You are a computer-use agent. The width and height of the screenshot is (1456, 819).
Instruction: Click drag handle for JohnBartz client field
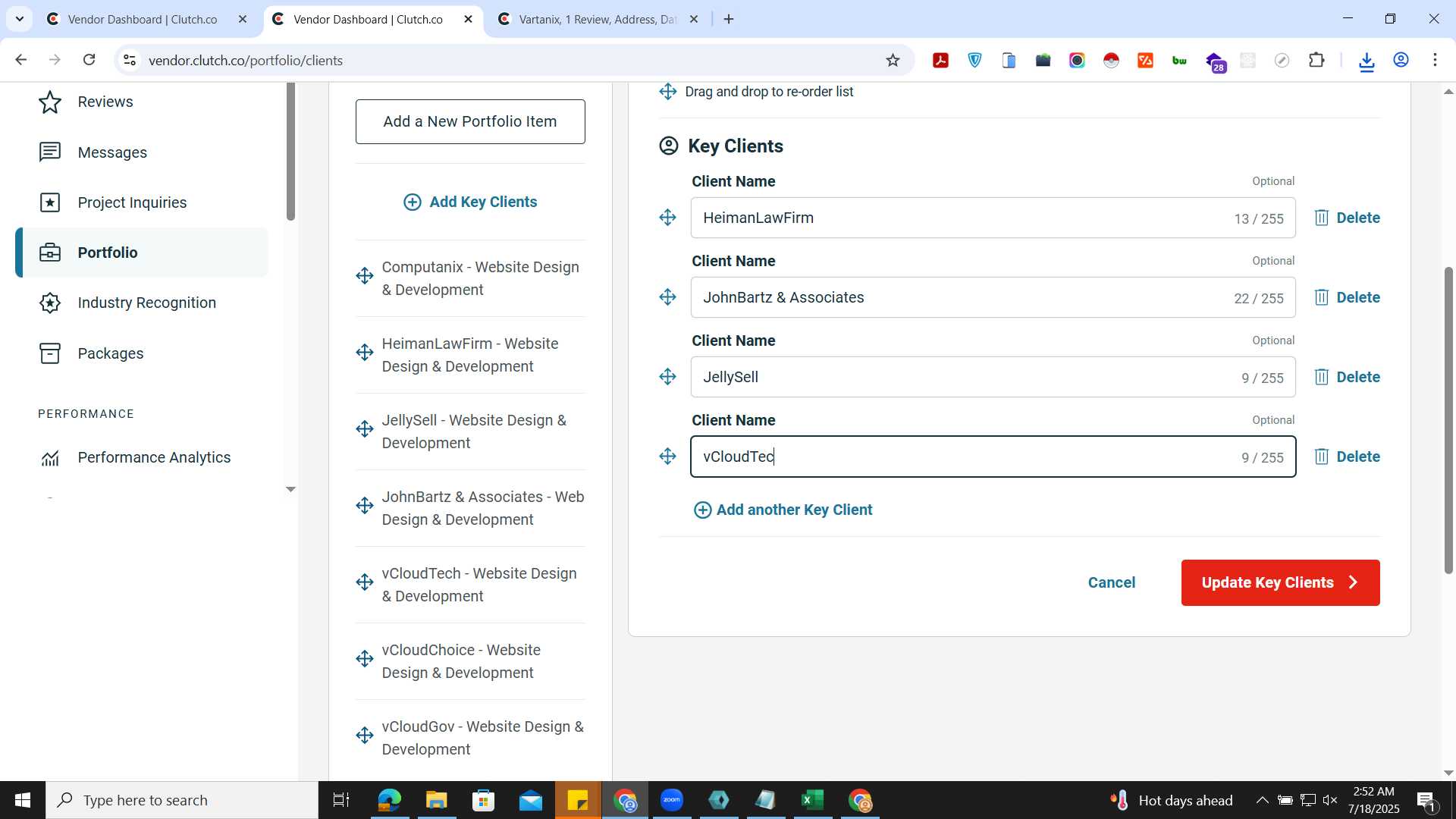(x=667, y=297)
